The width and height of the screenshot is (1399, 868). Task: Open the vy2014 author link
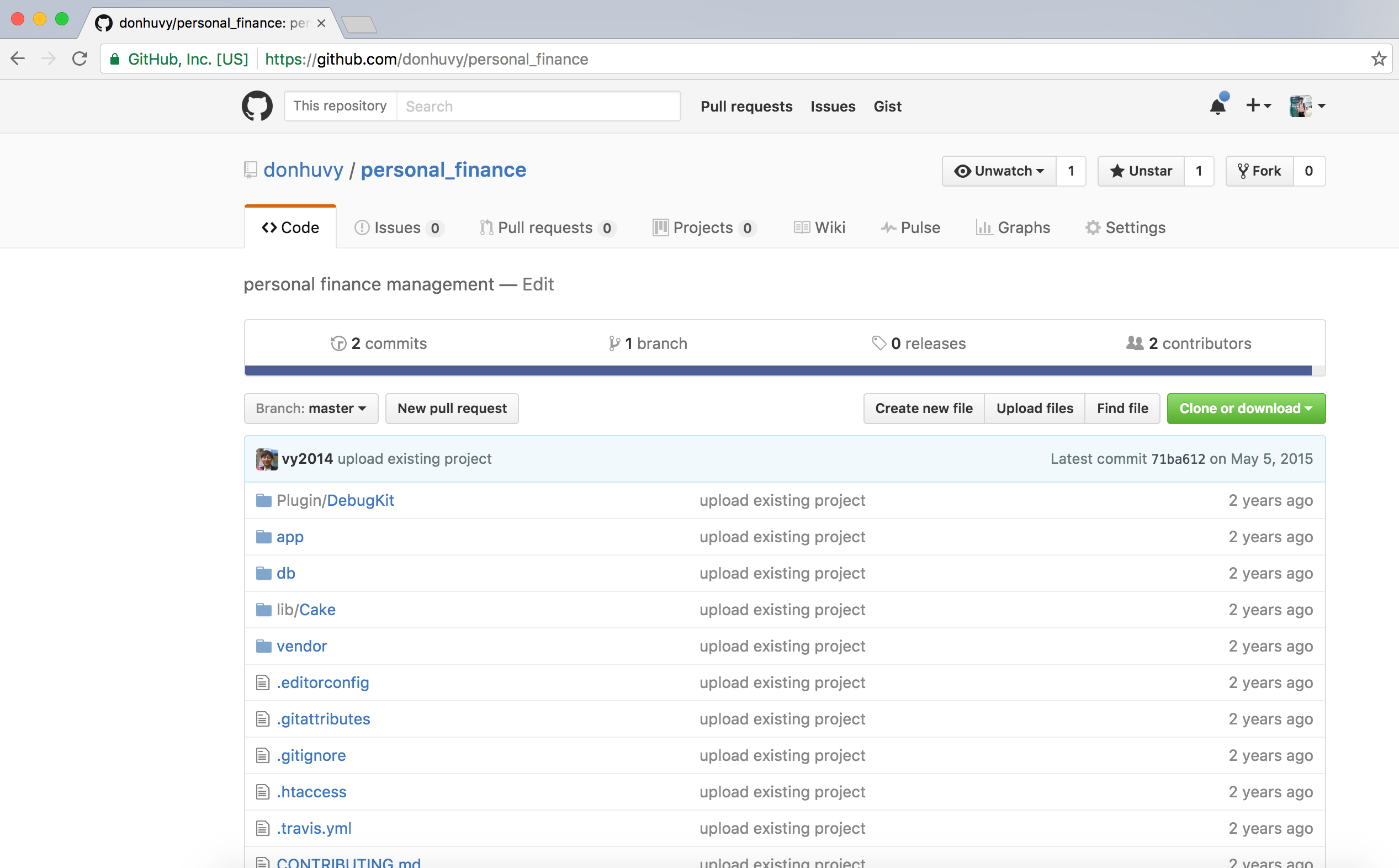[x=307, y=459]
